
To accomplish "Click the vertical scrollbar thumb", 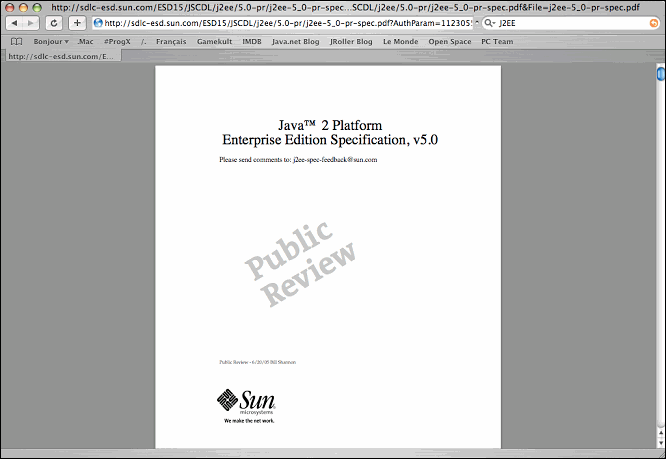I will tap(661, 74).
